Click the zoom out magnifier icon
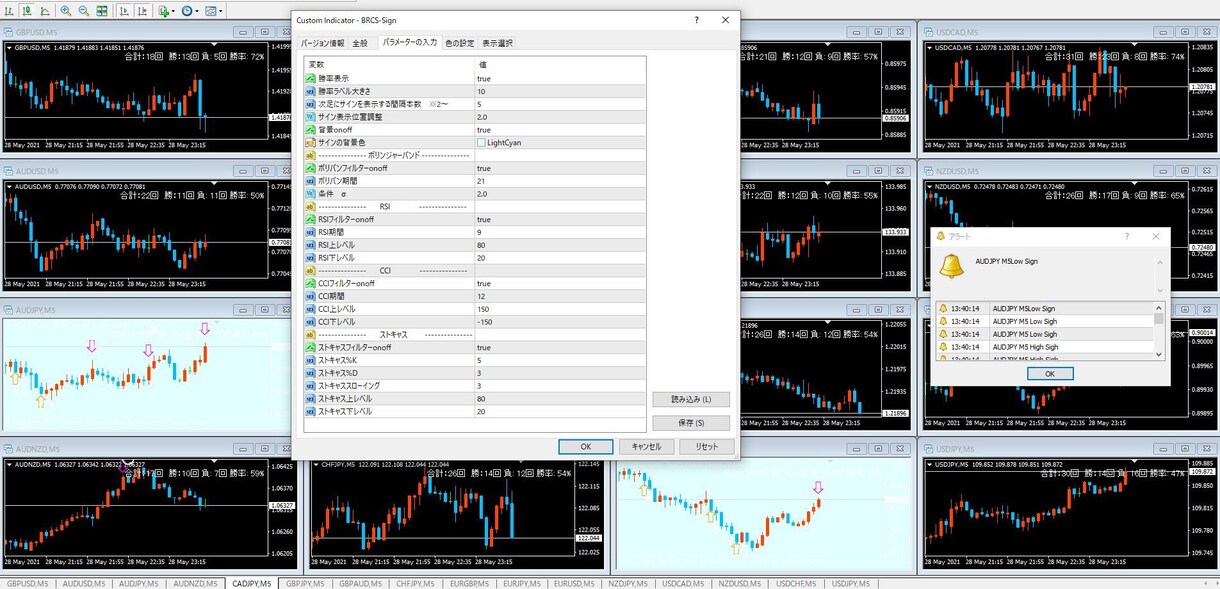This screenshot has width=1220, height=589. click(x=84, y=11)
